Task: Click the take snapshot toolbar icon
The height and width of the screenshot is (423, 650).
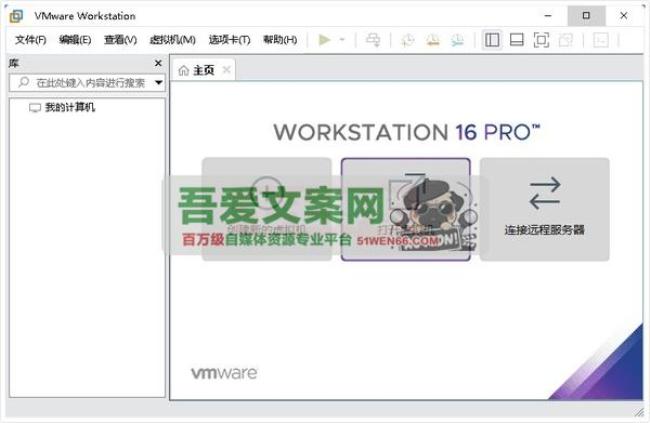Action: tap(408, 40)
